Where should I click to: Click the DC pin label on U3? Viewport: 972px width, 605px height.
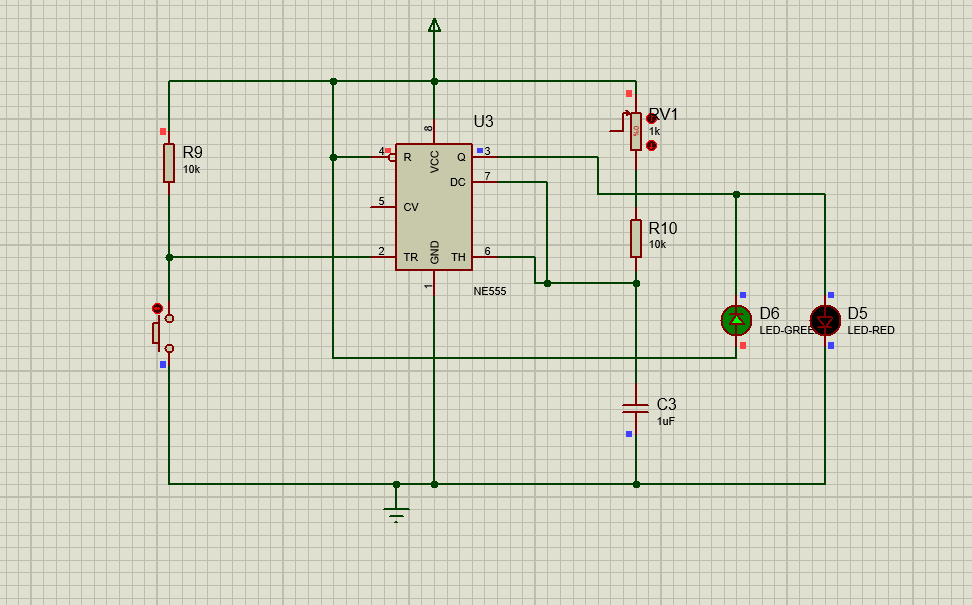click(457, 182)
